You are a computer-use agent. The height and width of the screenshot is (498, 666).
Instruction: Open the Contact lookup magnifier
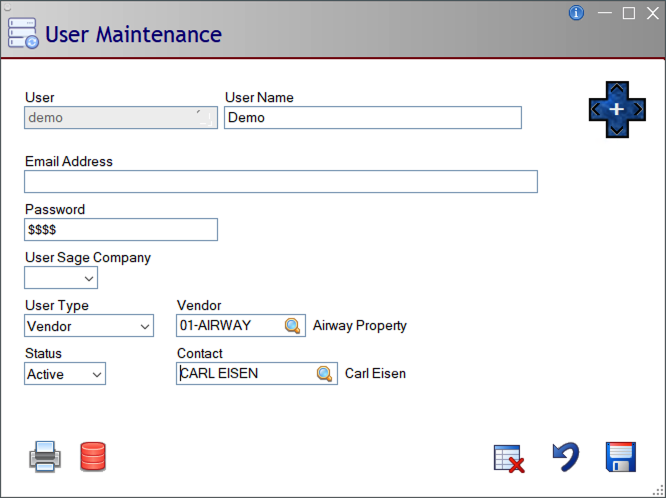coord(324,374)
